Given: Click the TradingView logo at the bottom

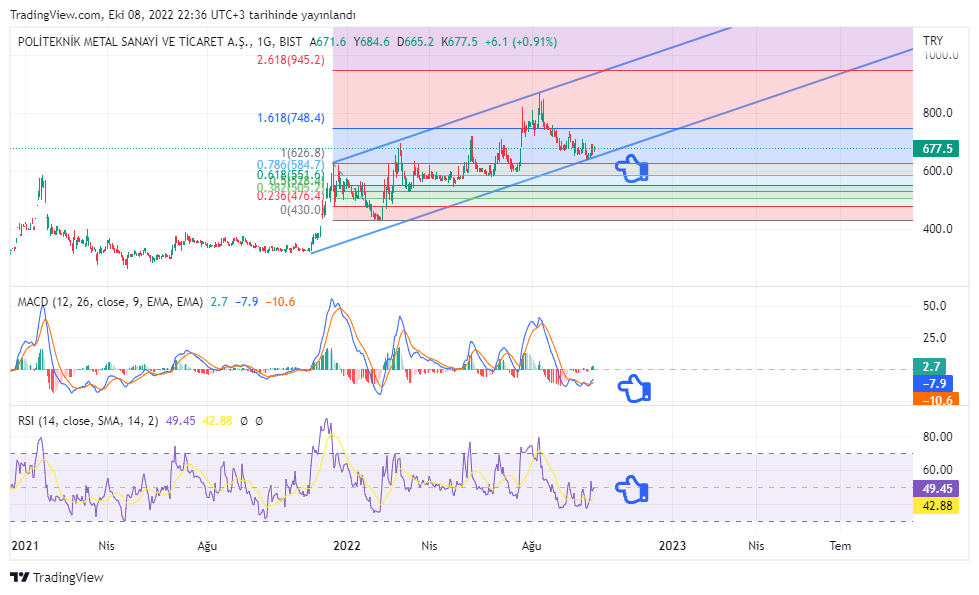Looking at the screenshot, I should point(57,578).
